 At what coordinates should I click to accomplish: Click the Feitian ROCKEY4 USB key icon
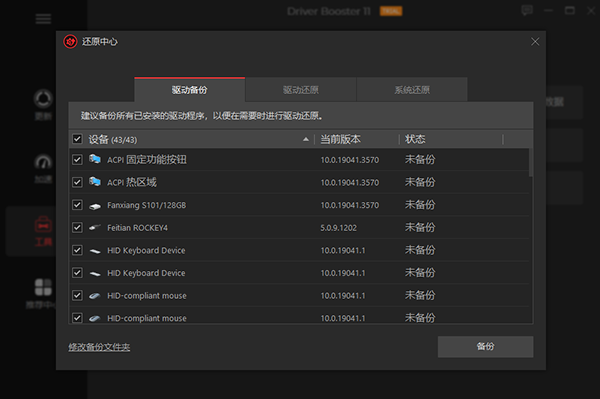click(x=95, y=228)
